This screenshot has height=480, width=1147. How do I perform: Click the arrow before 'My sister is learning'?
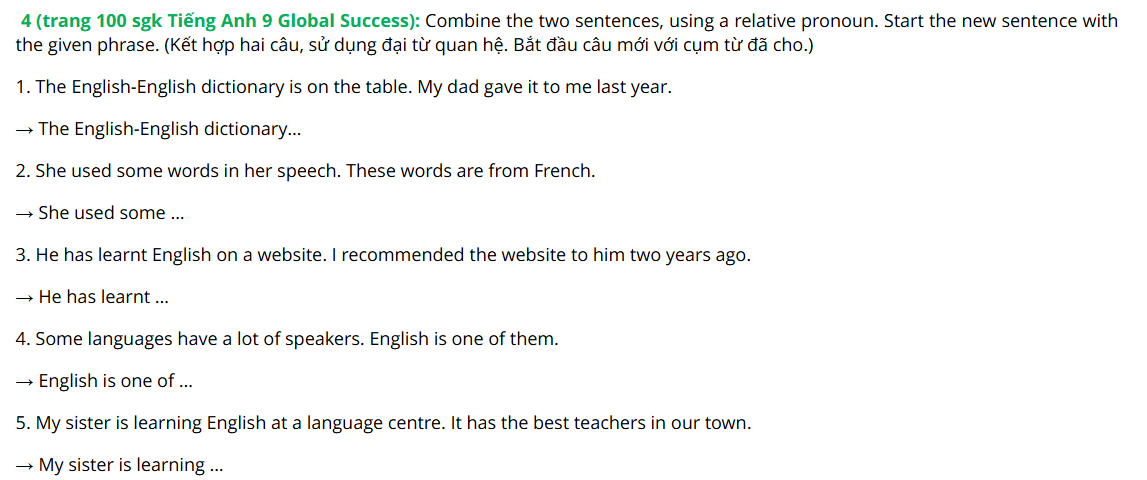click(25, 466)
